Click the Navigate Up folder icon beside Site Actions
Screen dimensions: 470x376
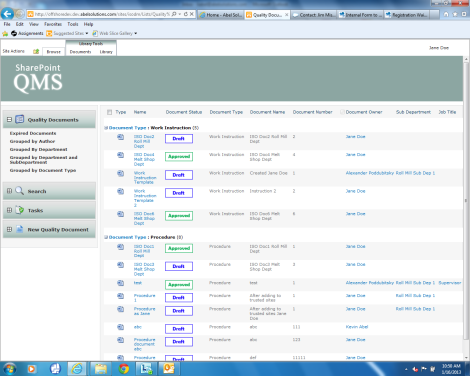tap(36, 51)
